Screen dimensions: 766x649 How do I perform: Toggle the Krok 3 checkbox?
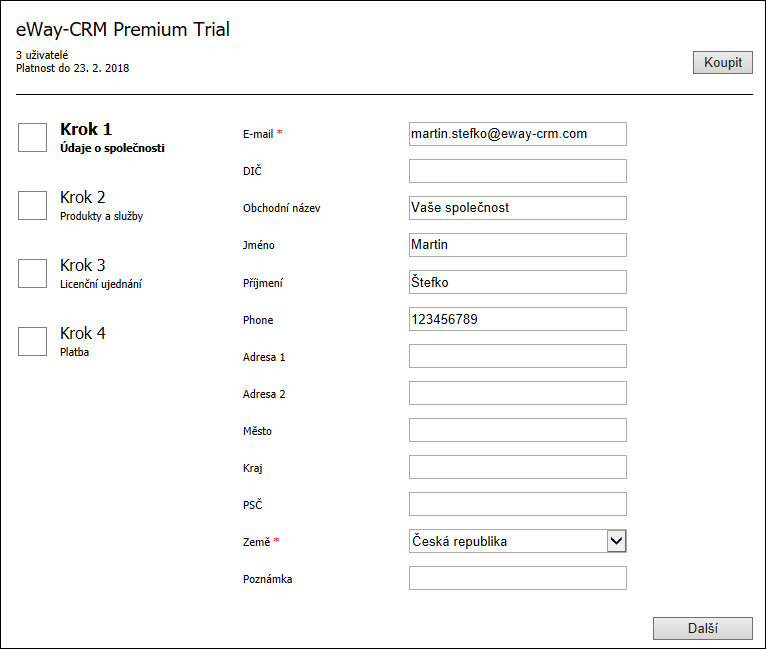[32, 273]
